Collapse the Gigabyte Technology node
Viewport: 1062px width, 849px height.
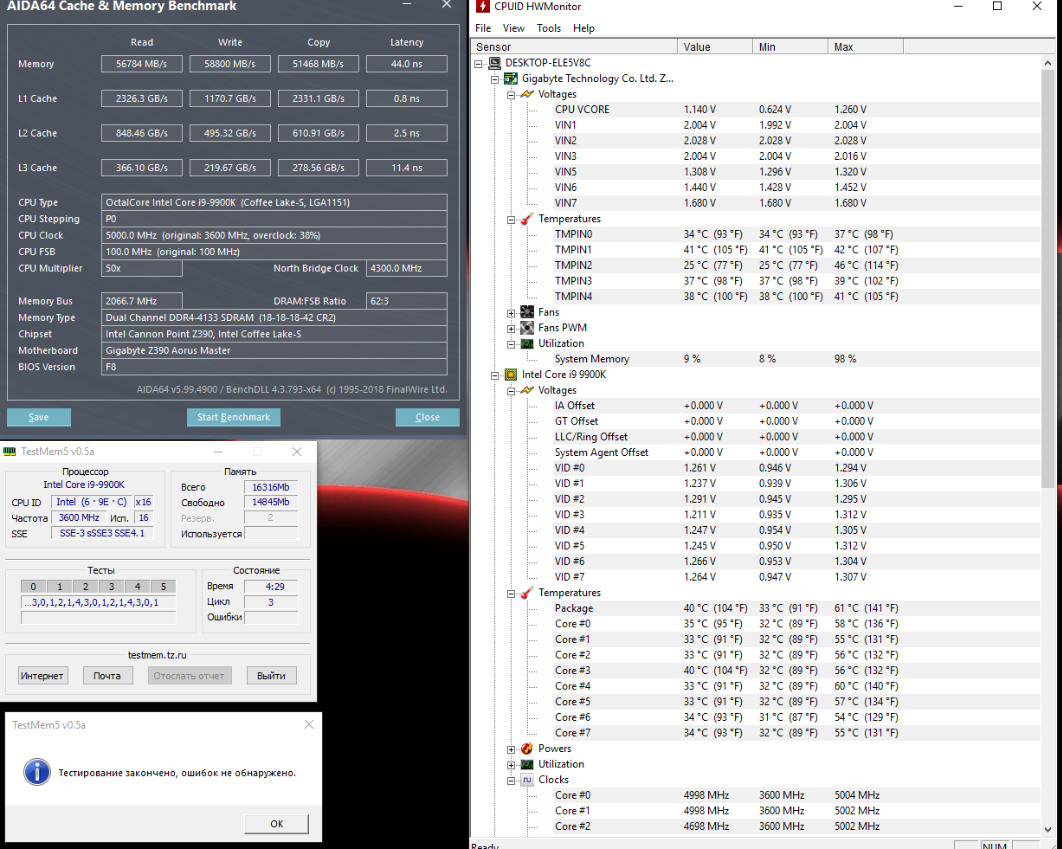pos(494,79)
